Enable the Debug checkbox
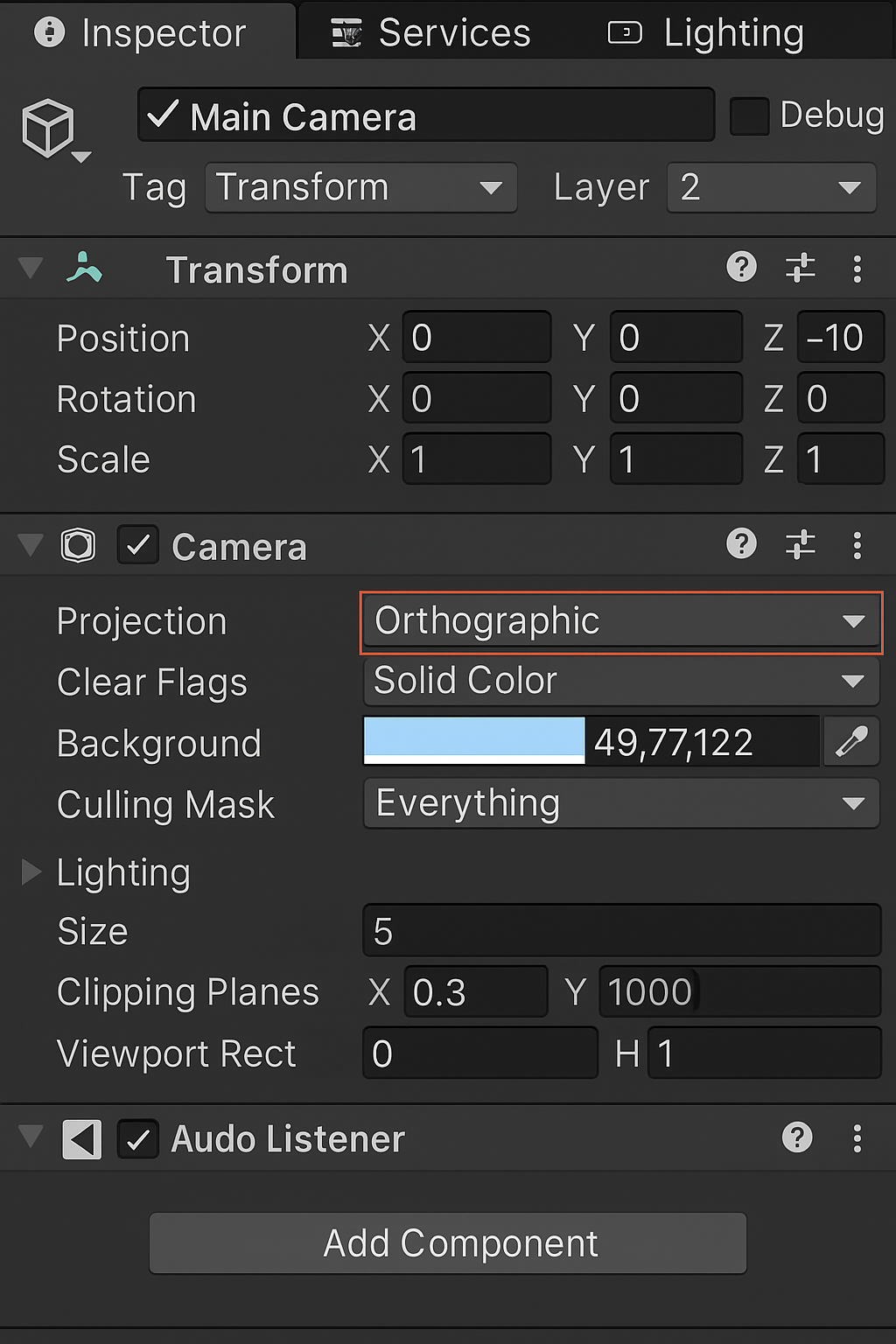Screen dimensions: 896x1344 (749, 115)
